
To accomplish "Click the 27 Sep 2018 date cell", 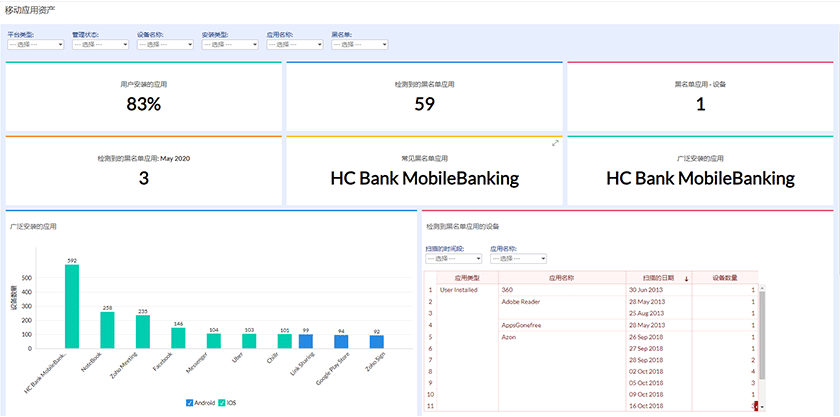I will click(x=659, y=348).
